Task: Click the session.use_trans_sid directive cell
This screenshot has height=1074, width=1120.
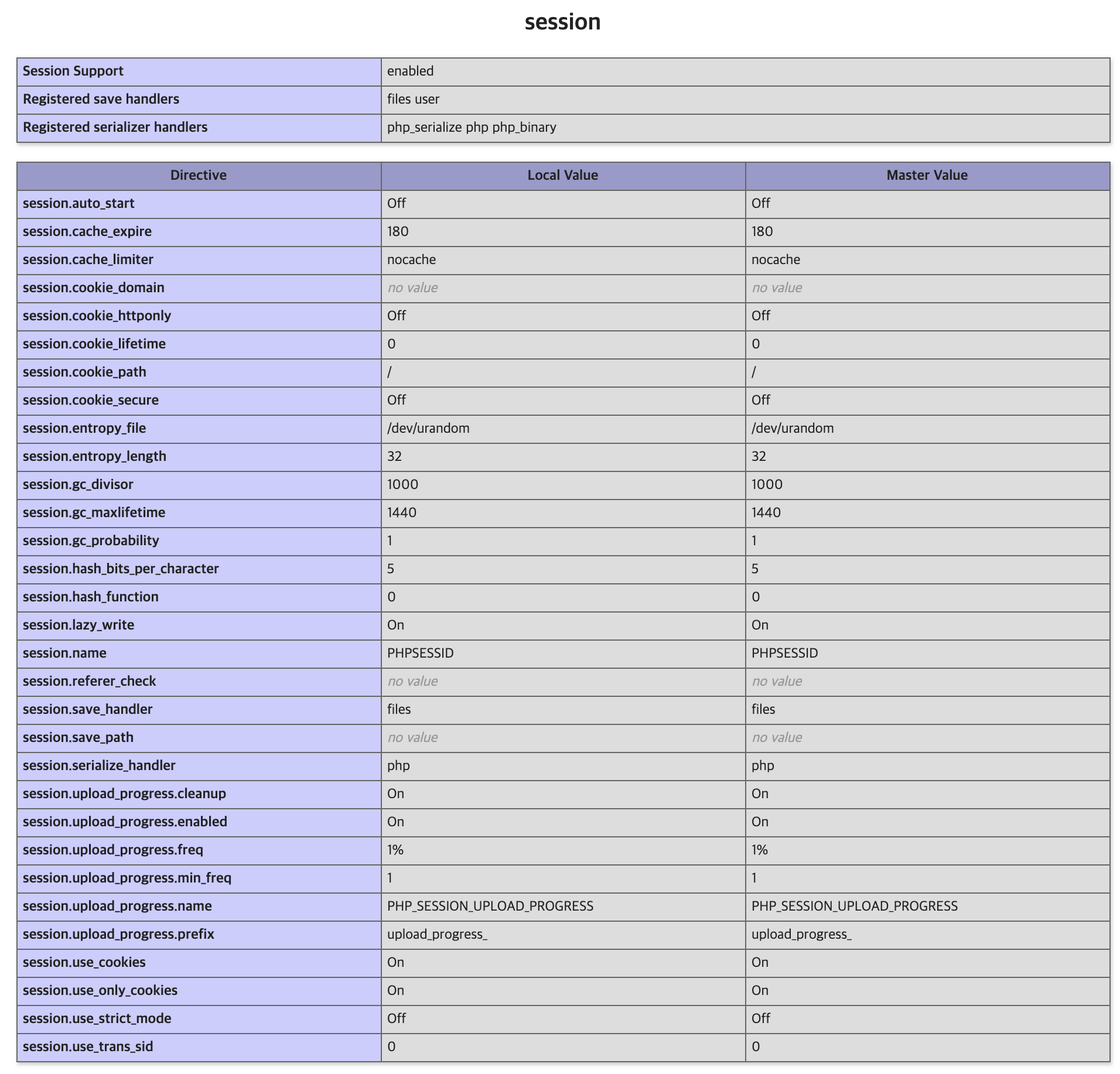Action: (x=88, y=1046)
